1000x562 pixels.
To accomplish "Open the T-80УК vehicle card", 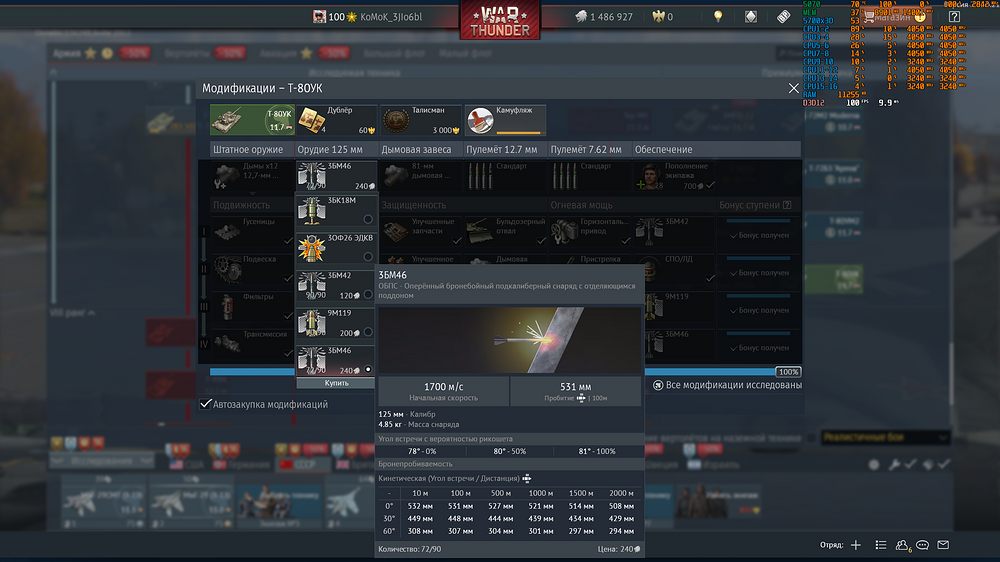I will click(x=252, y=120).
